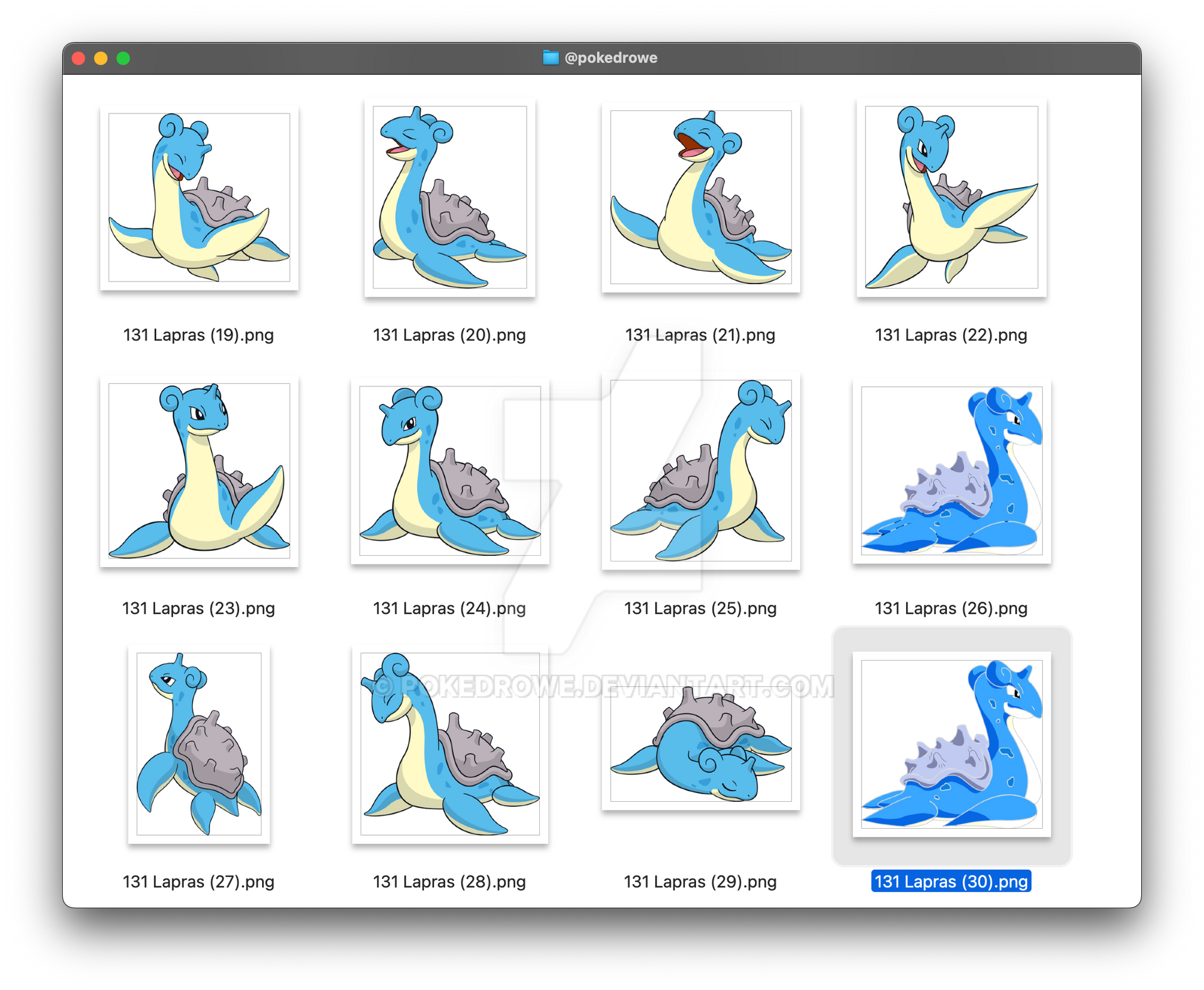
Task: Select the sleeping 131 Lapras (29).png thumbnail
Action: pos(700,744)
